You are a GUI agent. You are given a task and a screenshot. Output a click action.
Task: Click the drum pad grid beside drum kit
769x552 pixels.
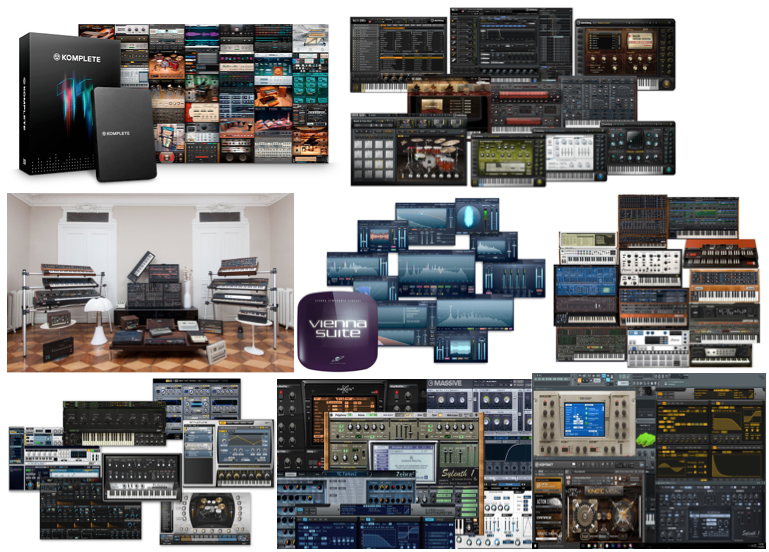tap(374, 157)
